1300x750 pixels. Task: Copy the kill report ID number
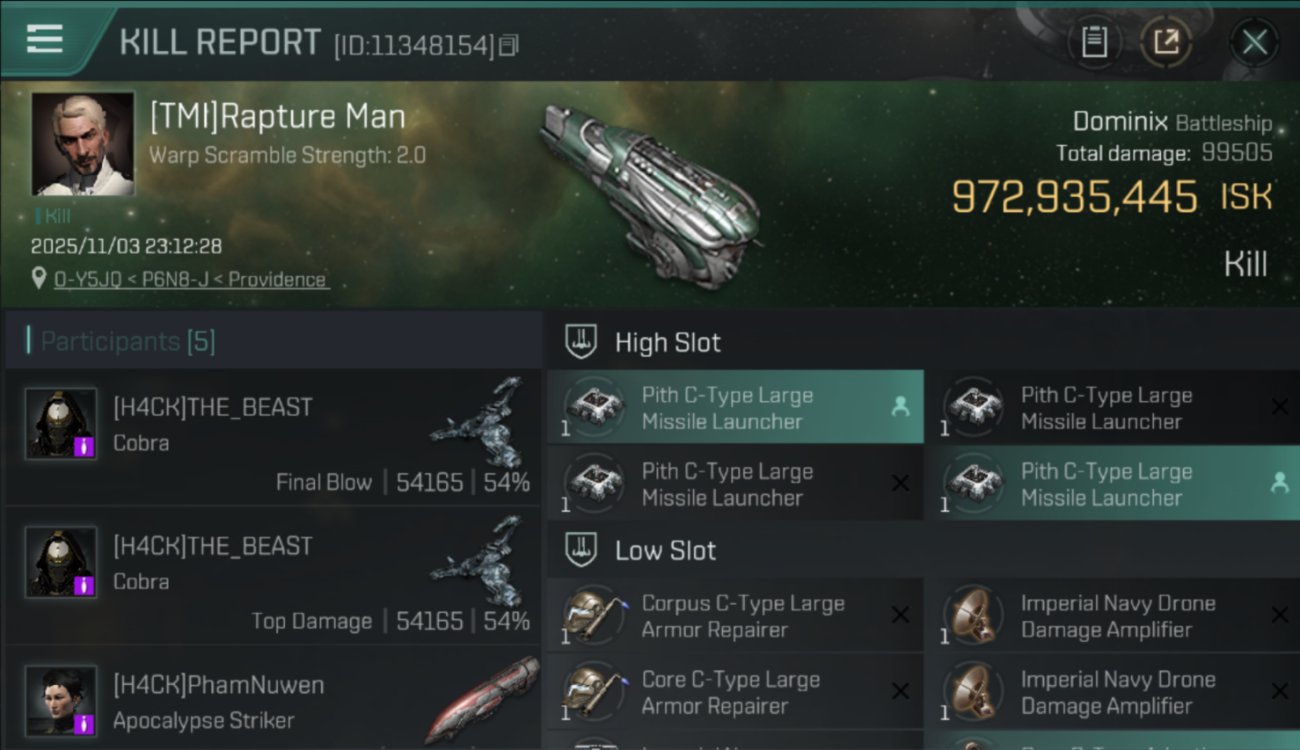click(x=509, y=45)
